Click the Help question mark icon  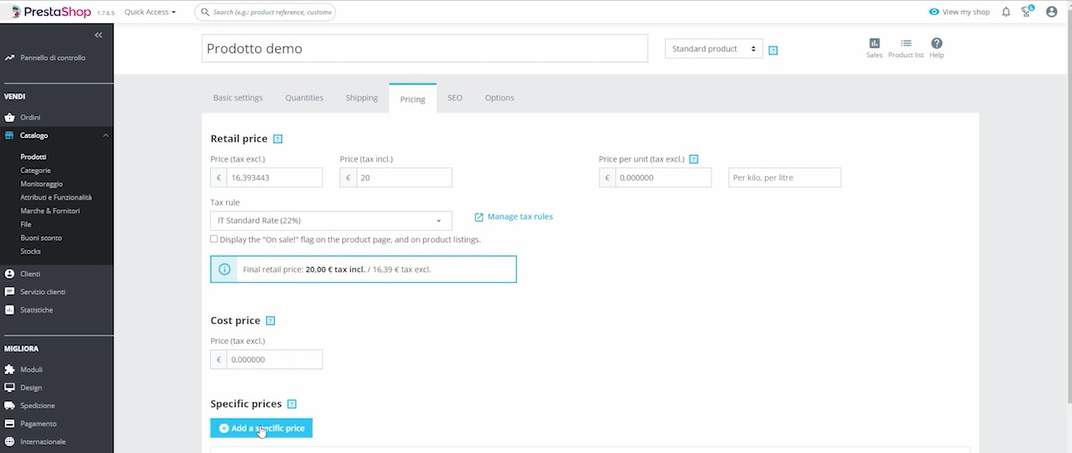[936, 47]
